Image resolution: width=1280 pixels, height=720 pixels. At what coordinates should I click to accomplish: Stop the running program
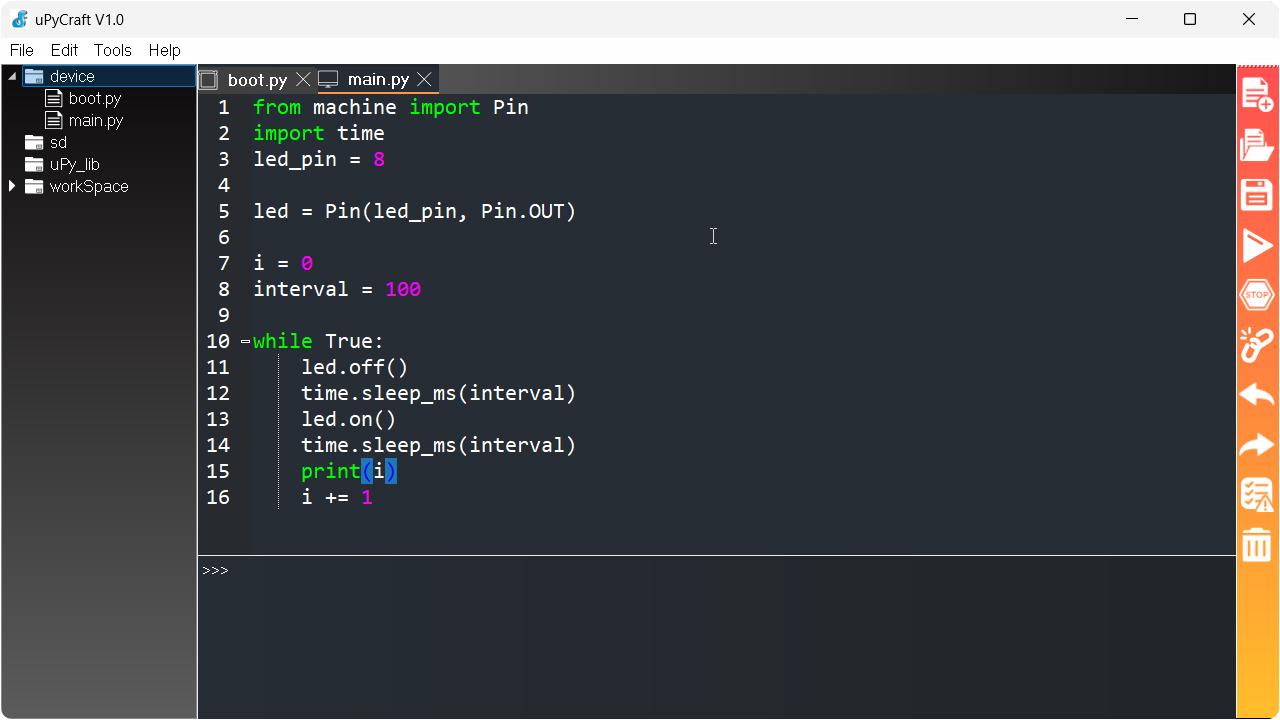click(x=1256, y=295)
